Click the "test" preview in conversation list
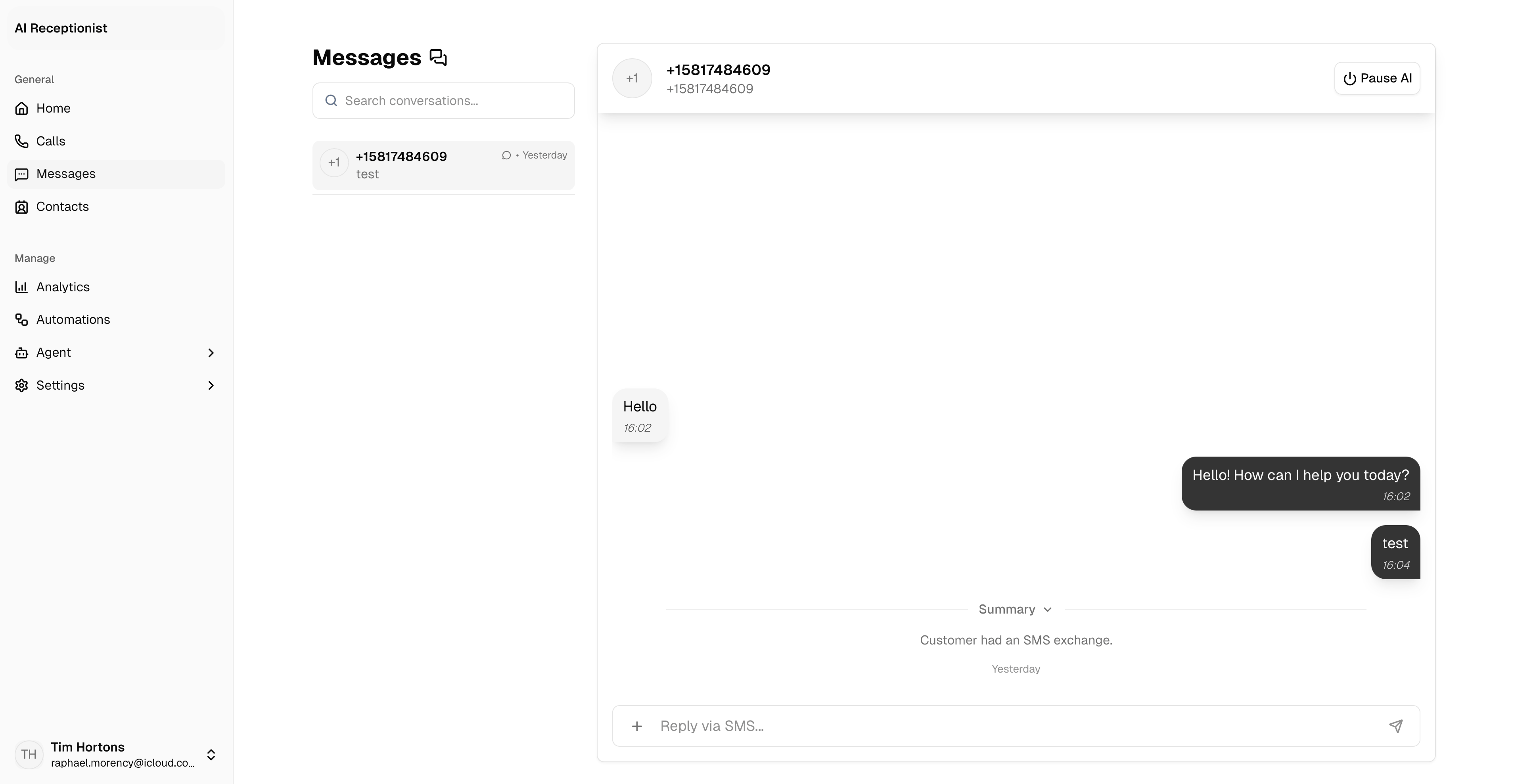The width and height of the screenshot is (1514, 784). 367,174
